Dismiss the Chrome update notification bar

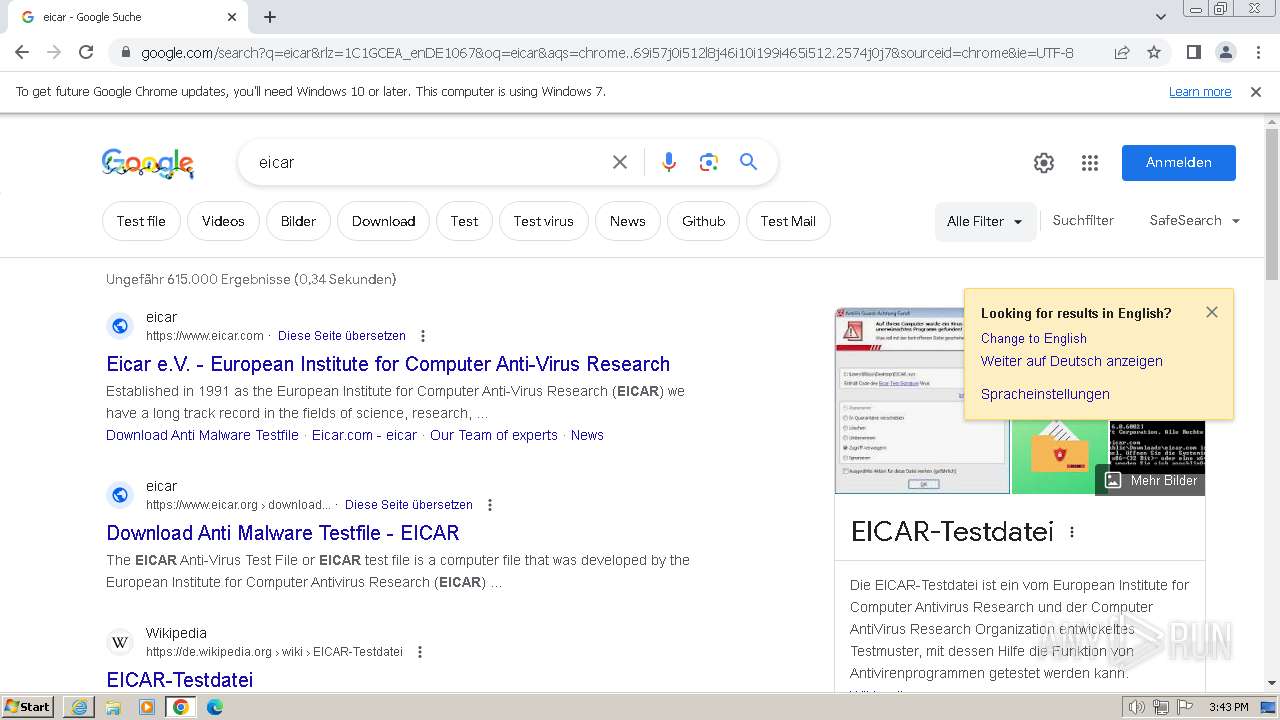pos(1256,91)
